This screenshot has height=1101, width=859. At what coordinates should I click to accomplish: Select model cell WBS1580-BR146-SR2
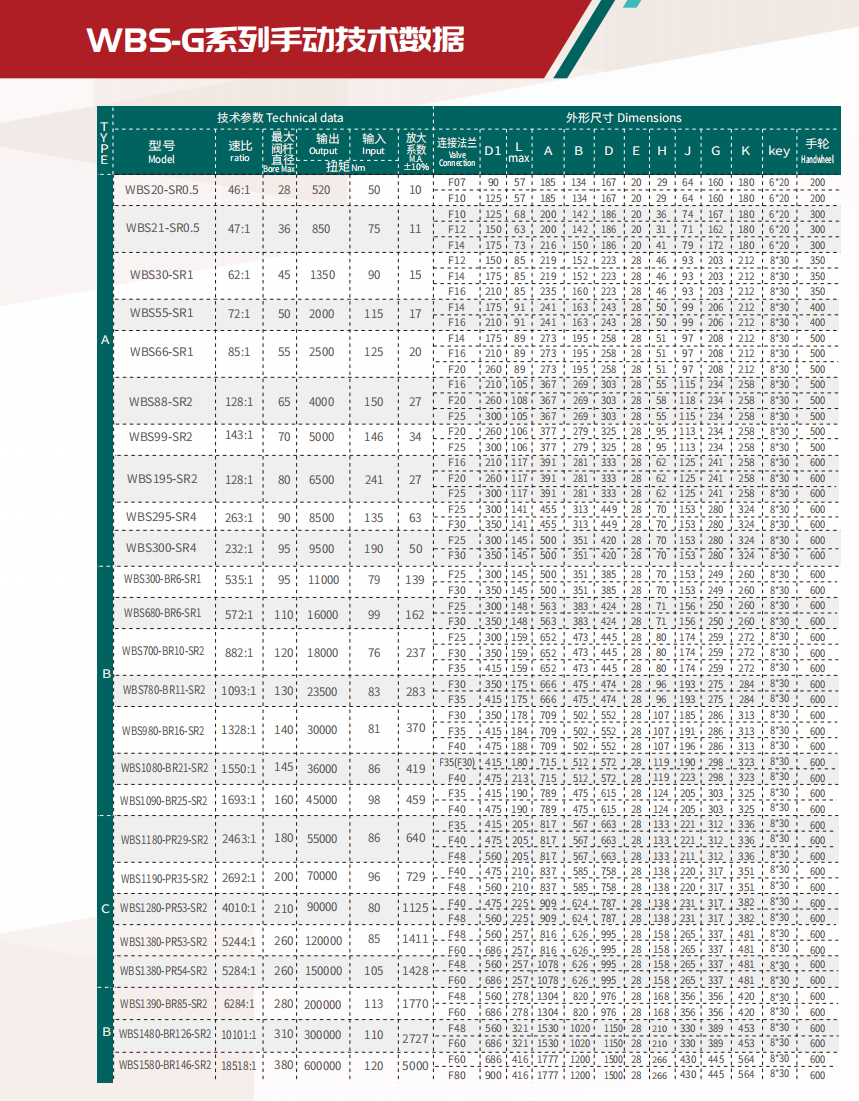[x=164, y=1065]
